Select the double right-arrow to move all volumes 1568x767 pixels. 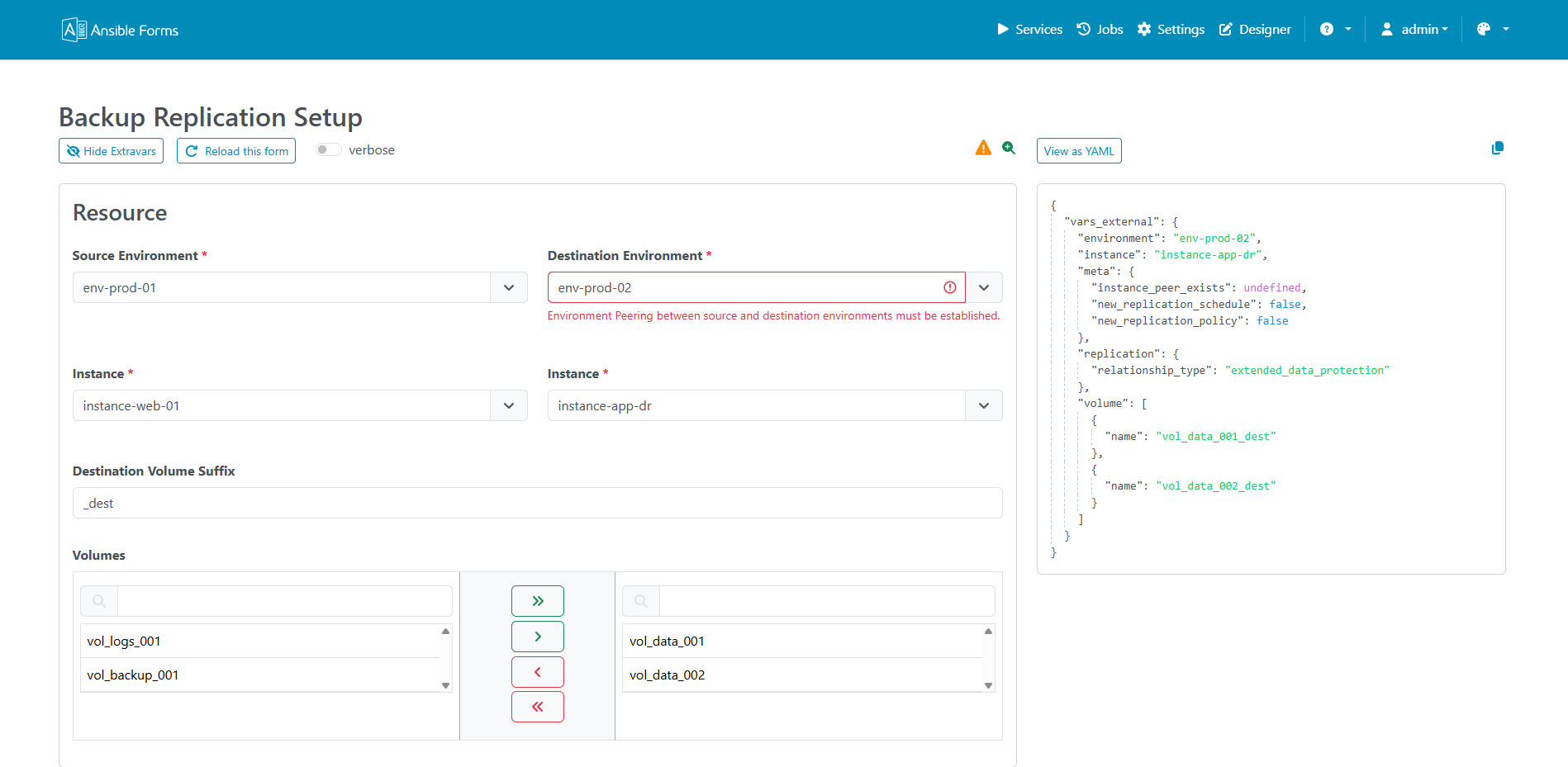[x=537, y=600]
